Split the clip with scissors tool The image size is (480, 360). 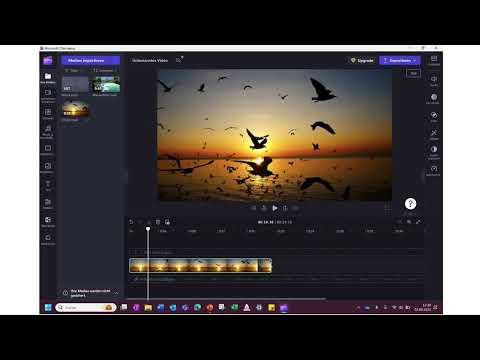click(149, 222)
